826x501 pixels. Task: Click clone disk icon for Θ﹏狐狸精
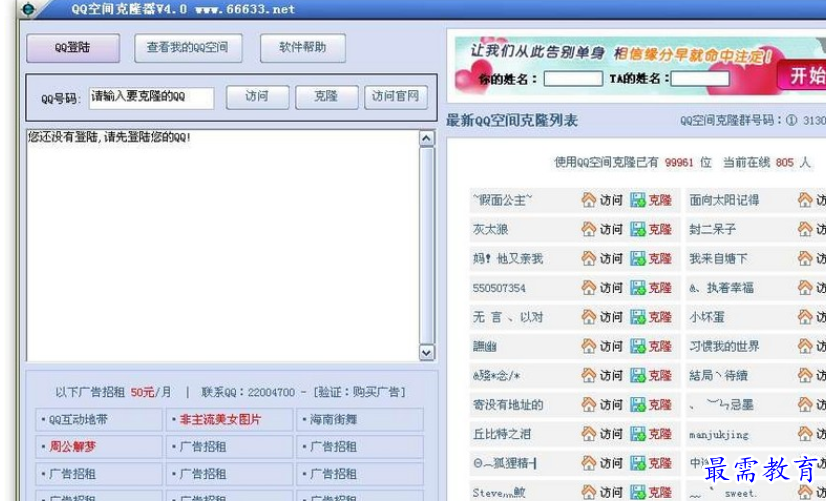pos(638,463)
